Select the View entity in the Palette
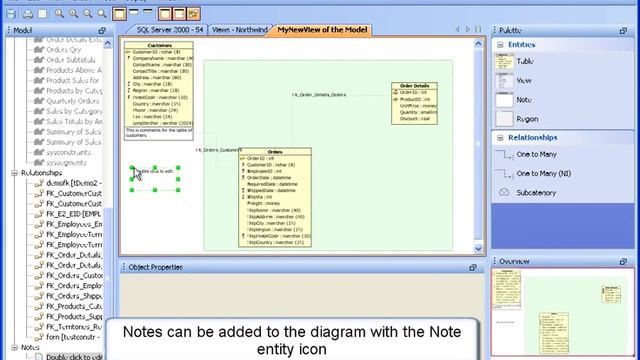Viewport: 640px width, 360px height. point(524,80)
